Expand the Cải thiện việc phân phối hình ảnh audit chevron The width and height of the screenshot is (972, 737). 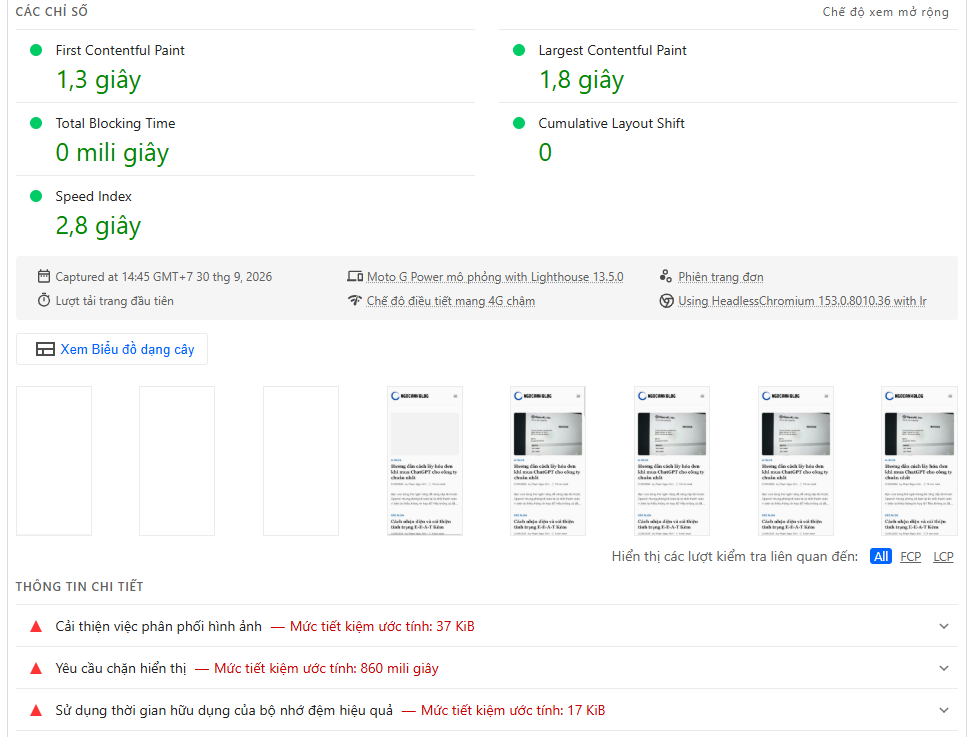pos(943,627)
